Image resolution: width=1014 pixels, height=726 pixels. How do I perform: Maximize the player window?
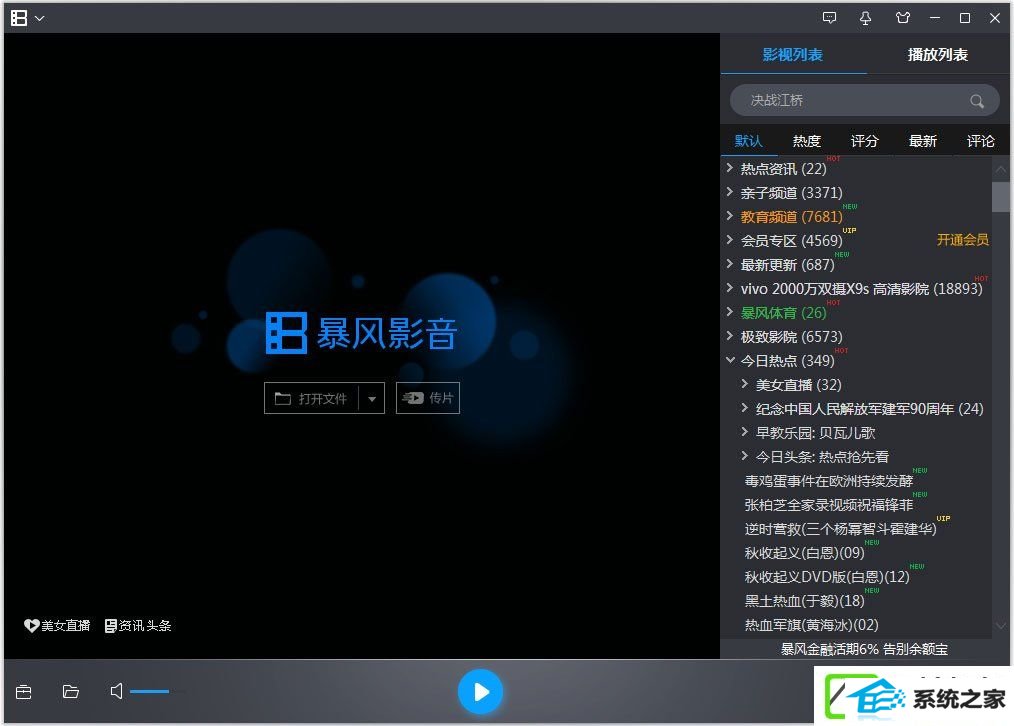(x=965, y=18)
